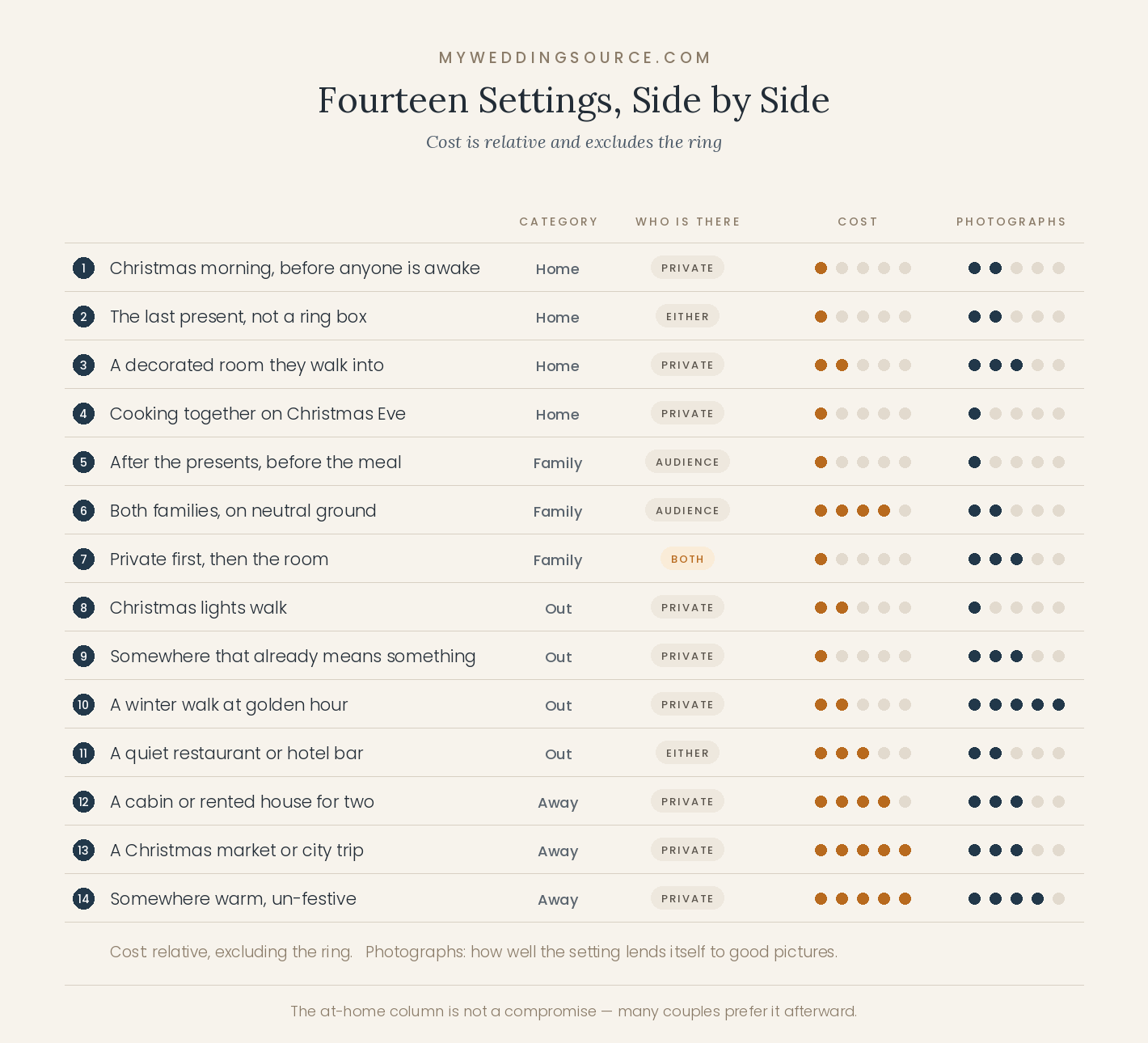Viewport: 1148px width, 1043px height.
Task: Click the Who Is There header
Action: coord(687,222)
